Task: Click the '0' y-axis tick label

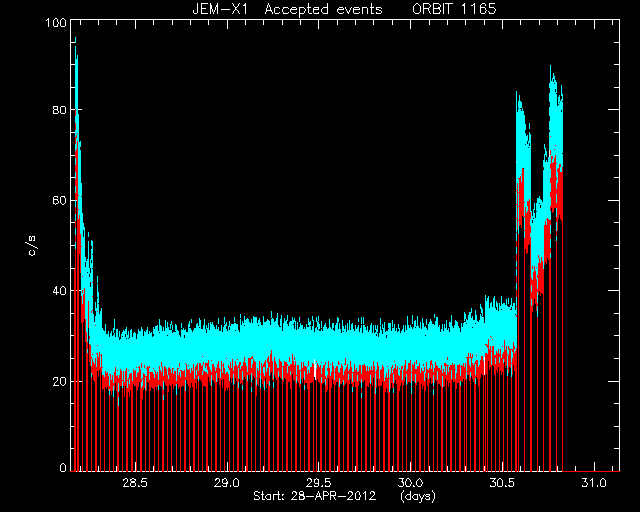Action: click(x=63, y=467)
